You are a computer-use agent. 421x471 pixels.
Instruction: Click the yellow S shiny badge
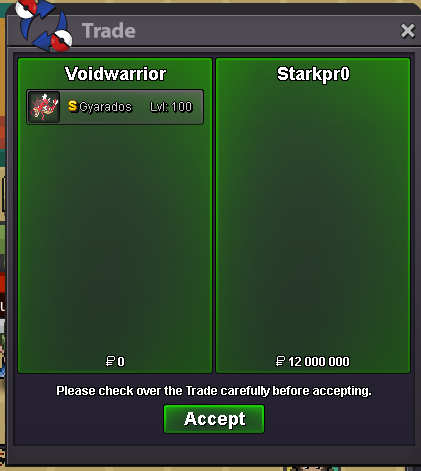point(73,106)
